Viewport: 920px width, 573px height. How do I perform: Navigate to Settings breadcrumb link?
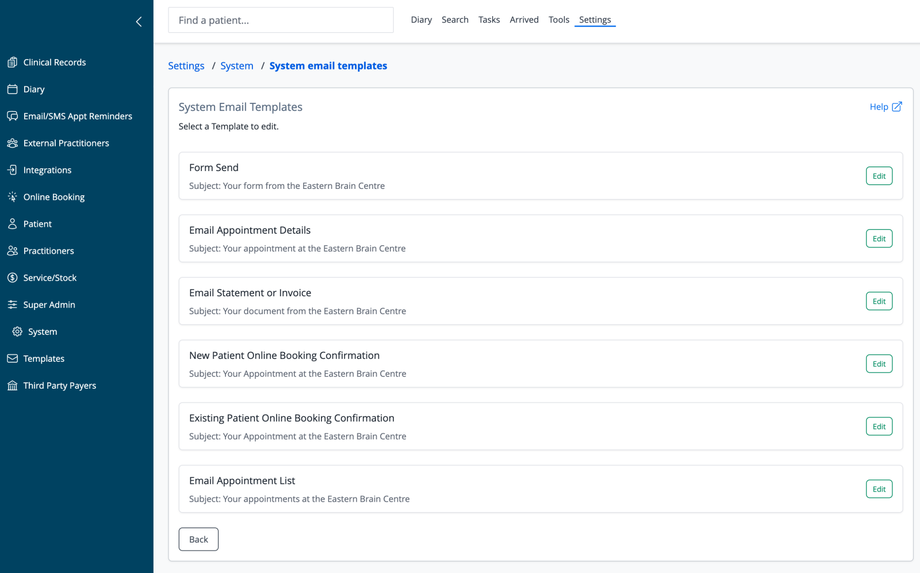[186, 66]
